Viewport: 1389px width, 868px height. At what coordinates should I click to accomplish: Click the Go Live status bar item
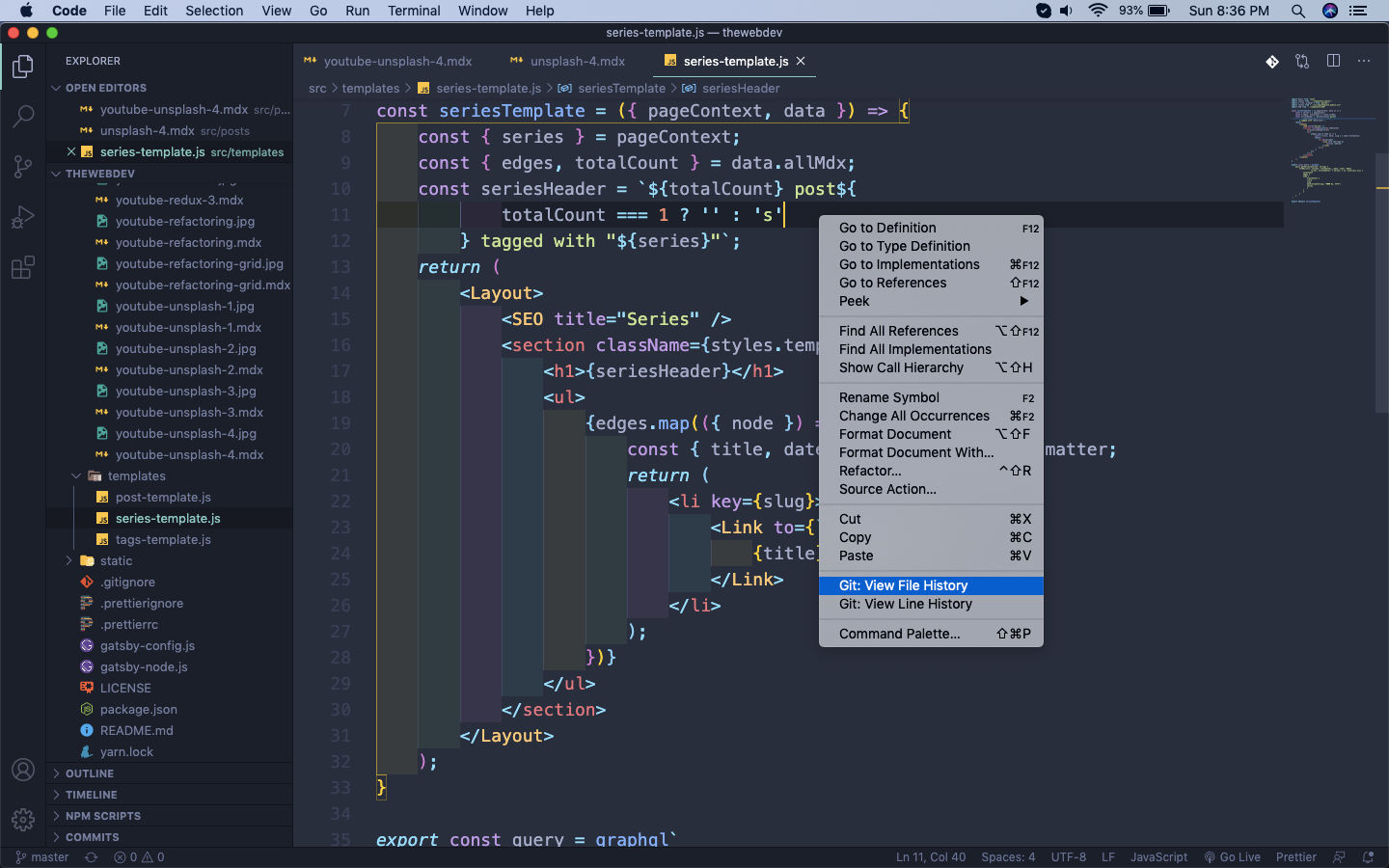(x=1232, y=856)
